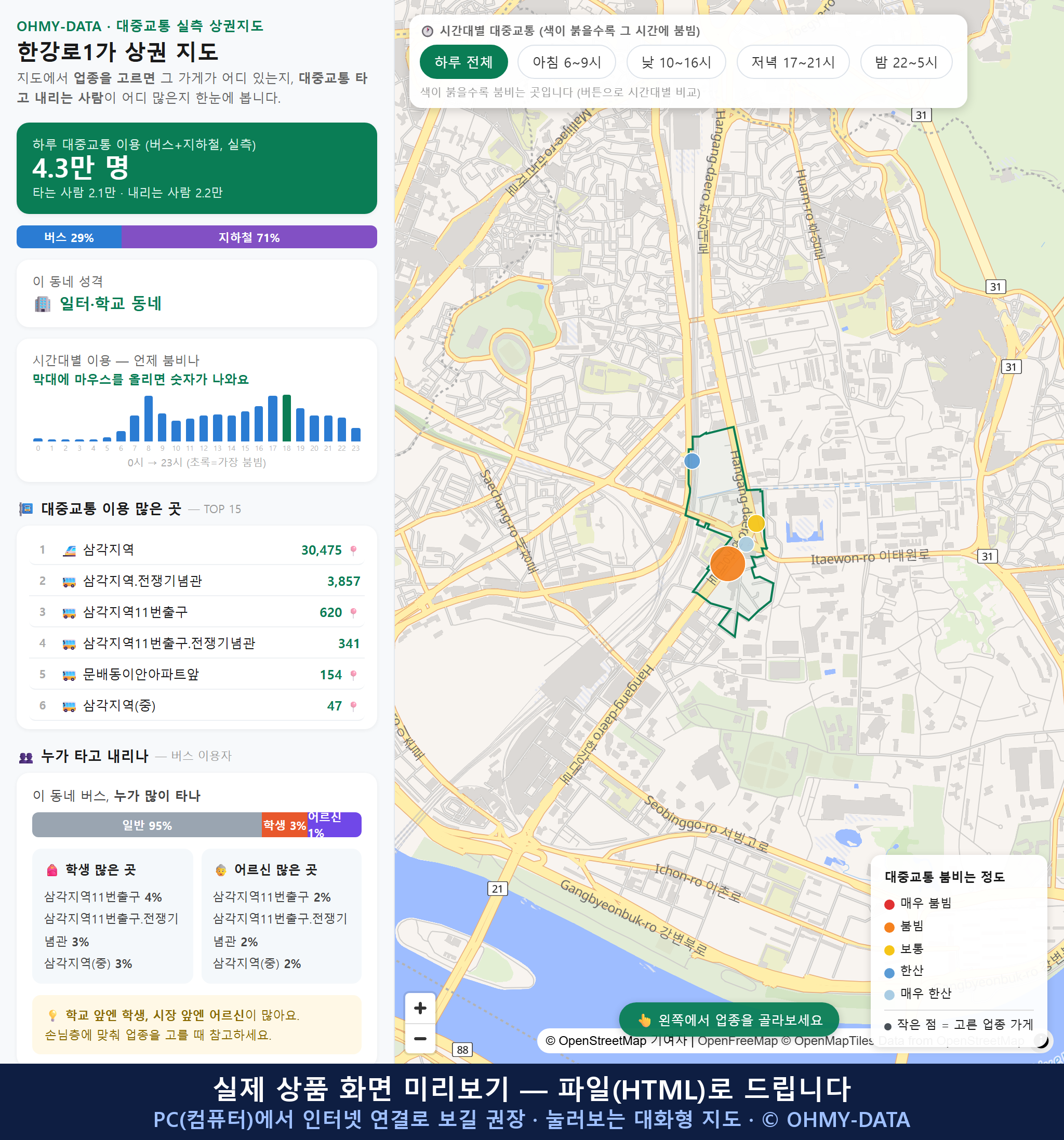The height and width of the screenshot is (1140, 1064).
Task: Switch to 아침 6~9시 time filter
Action: (566, 62)
